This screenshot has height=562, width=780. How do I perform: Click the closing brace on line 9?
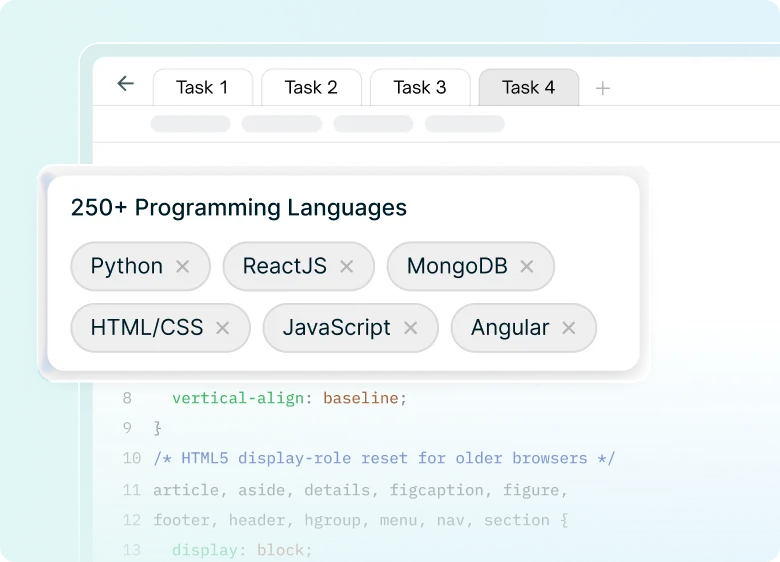(158, 428)
